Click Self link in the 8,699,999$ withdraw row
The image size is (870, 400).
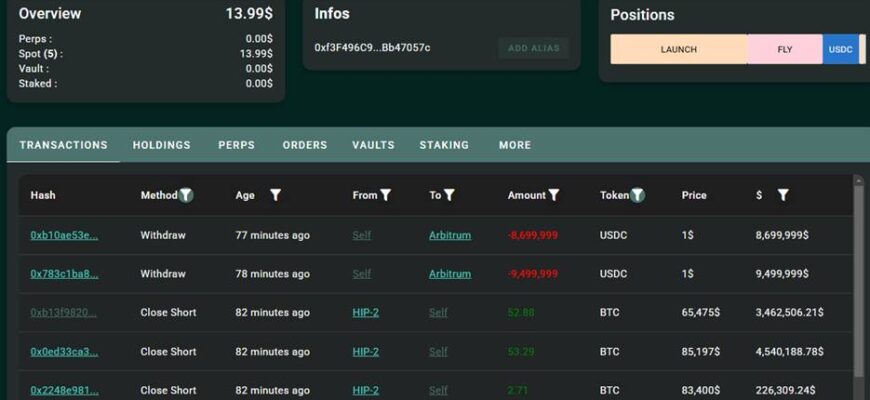coord(362,235)
